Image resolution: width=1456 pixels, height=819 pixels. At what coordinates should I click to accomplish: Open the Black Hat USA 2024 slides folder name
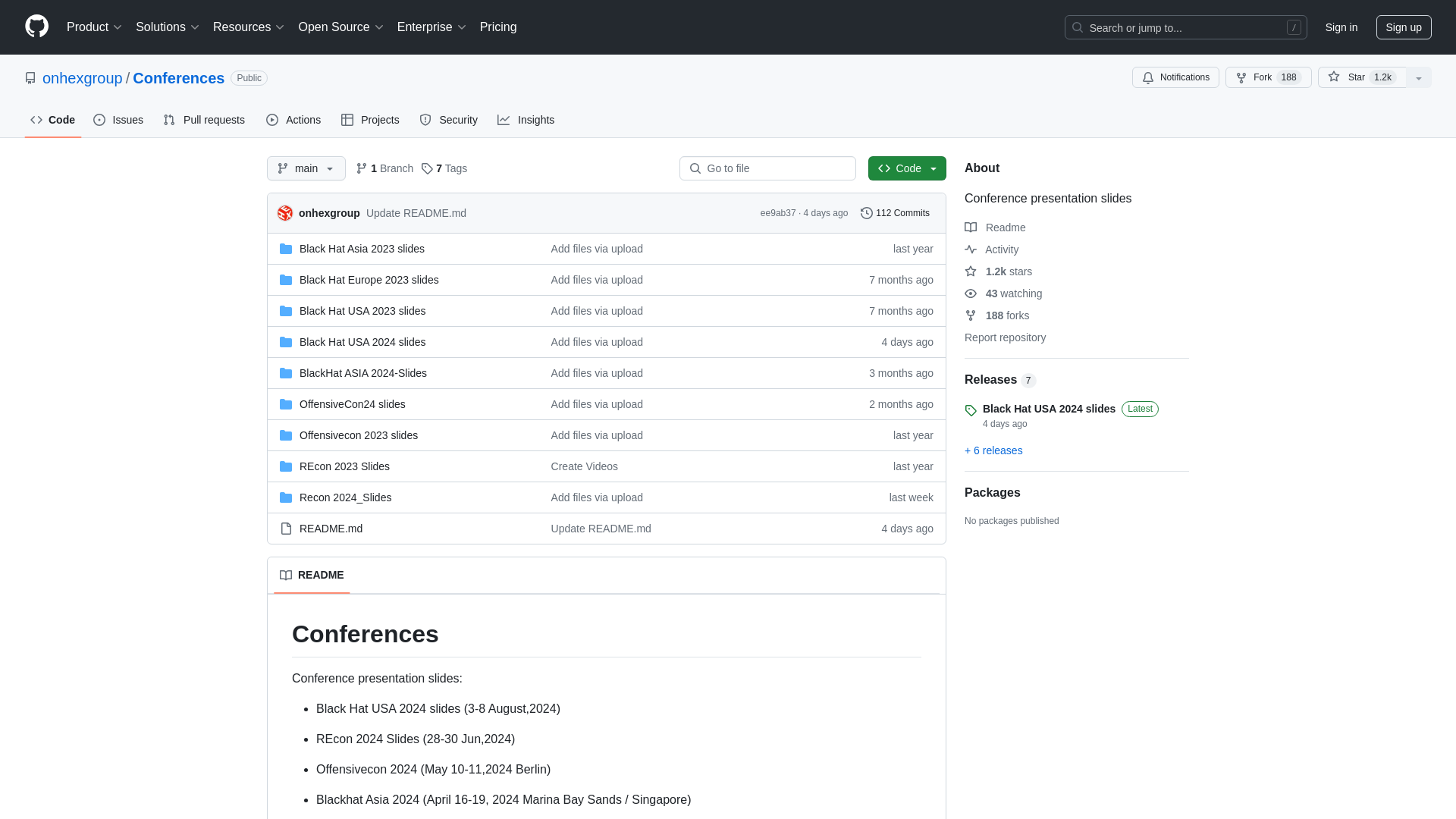tap(362, 342)
